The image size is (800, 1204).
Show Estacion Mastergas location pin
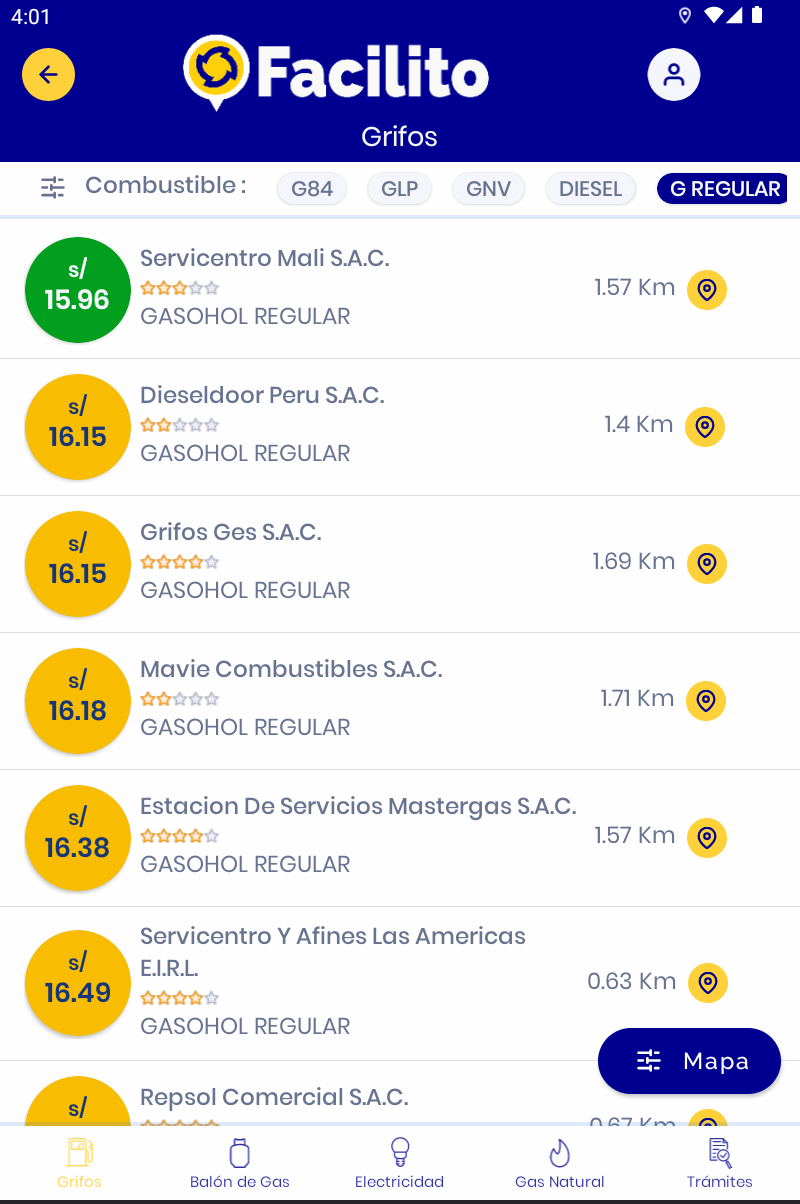pos(707,838)
